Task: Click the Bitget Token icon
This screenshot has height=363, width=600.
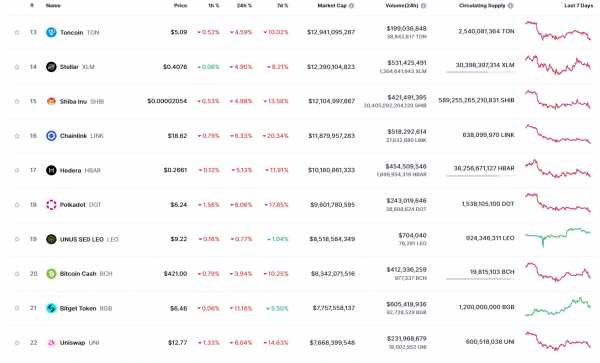Action: point(51,308)
